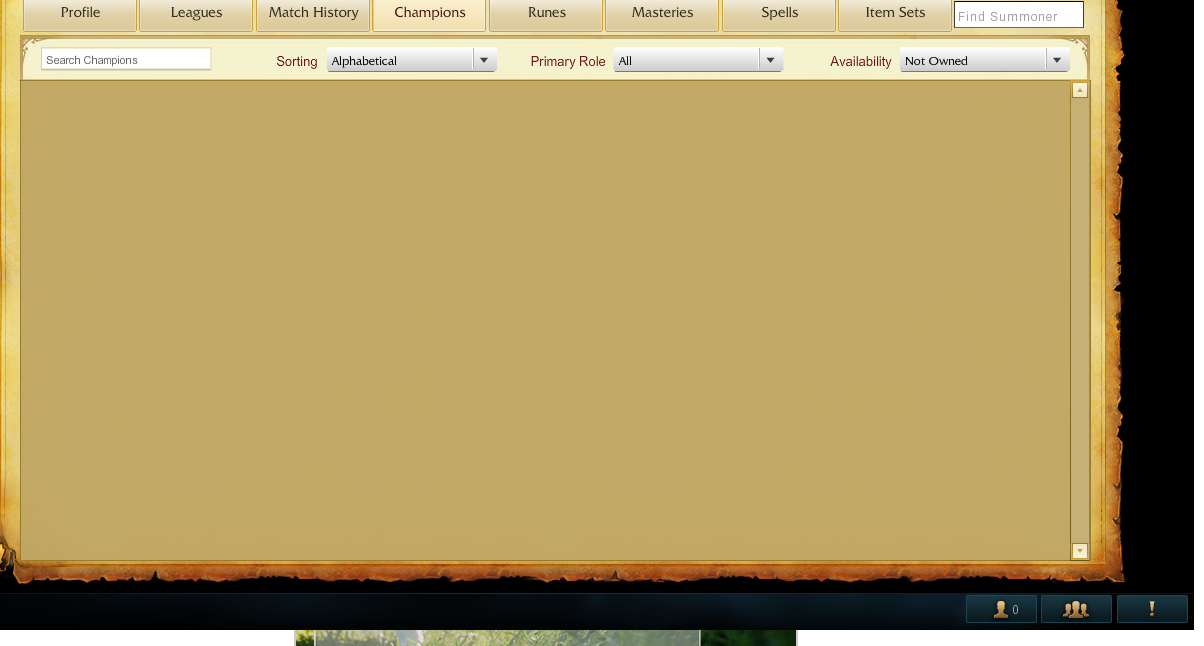Viewport: 1204px width, 646px height.
Task: Open the exclamation notifications icon
Action: coord(1152,609)
